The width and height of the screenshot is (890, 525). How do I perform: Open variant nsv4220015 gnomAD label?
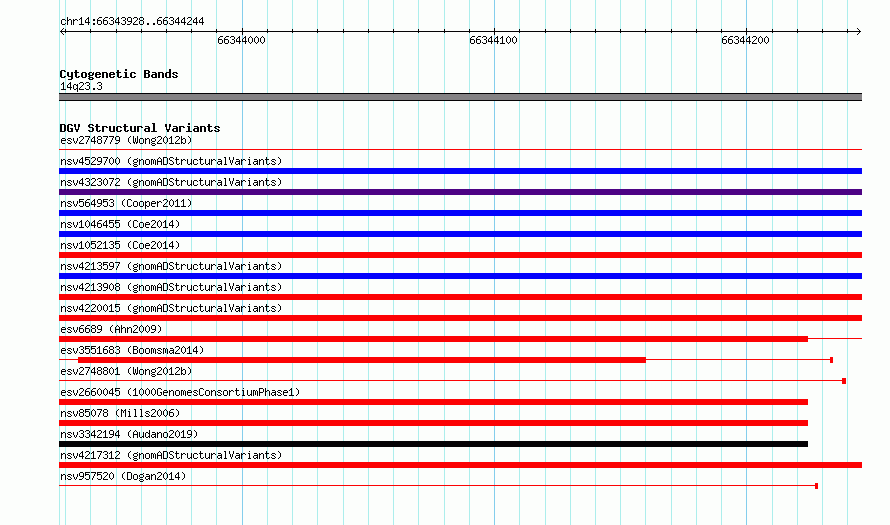pos(171,308)
